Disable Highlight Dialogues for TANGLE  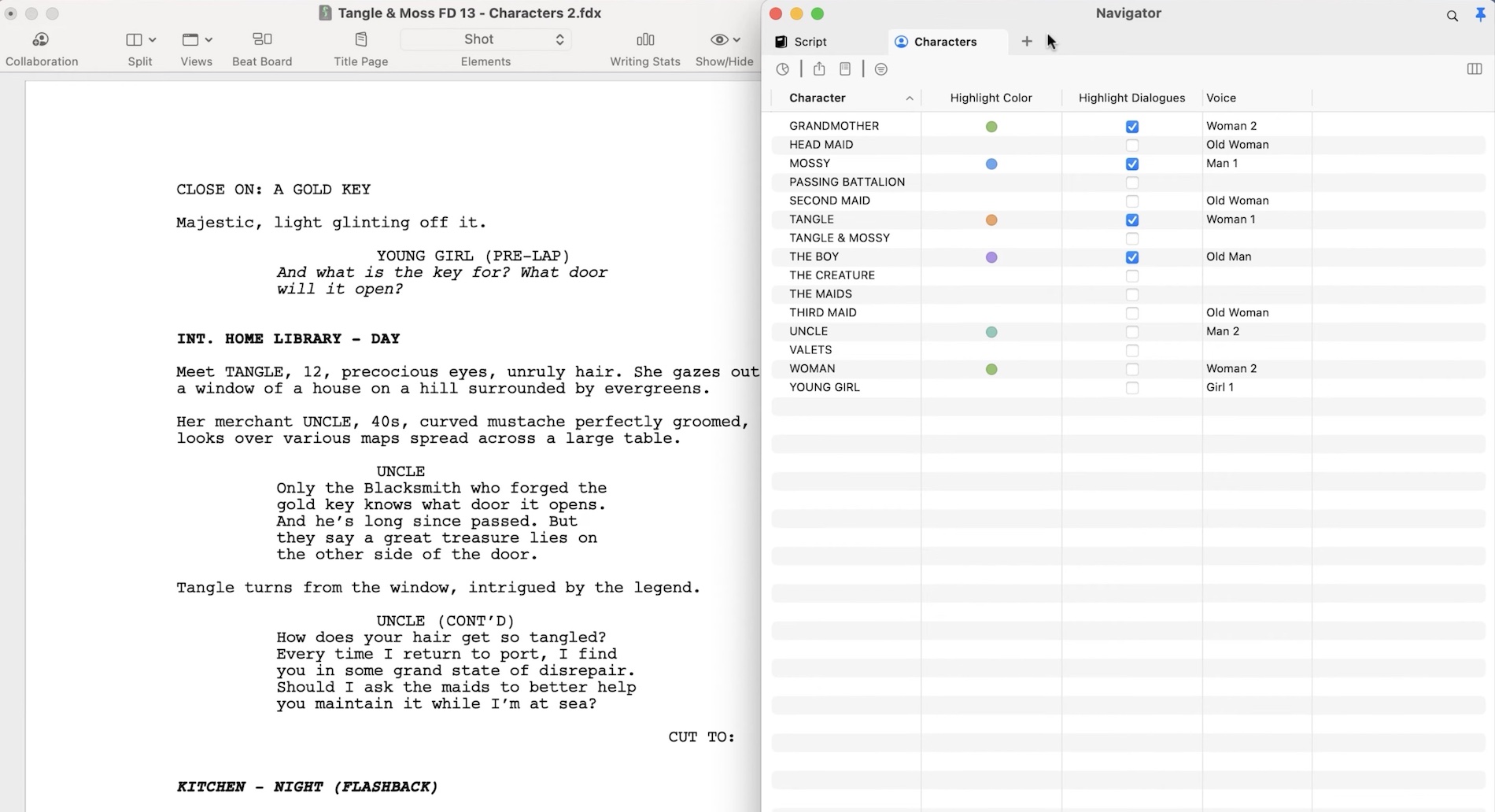click(1131, 220)
